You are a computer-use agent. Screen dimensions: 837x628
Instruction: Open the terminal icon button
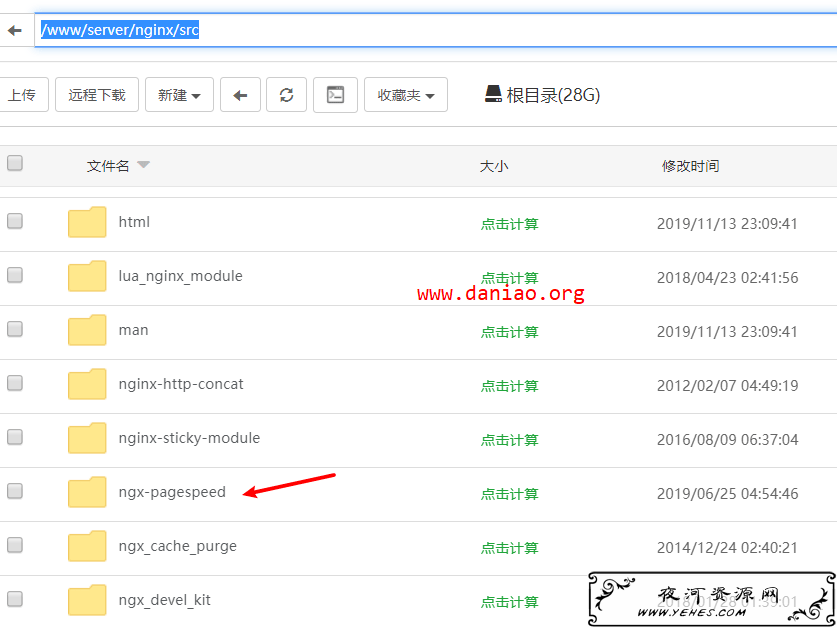click(x=335, y=95)
